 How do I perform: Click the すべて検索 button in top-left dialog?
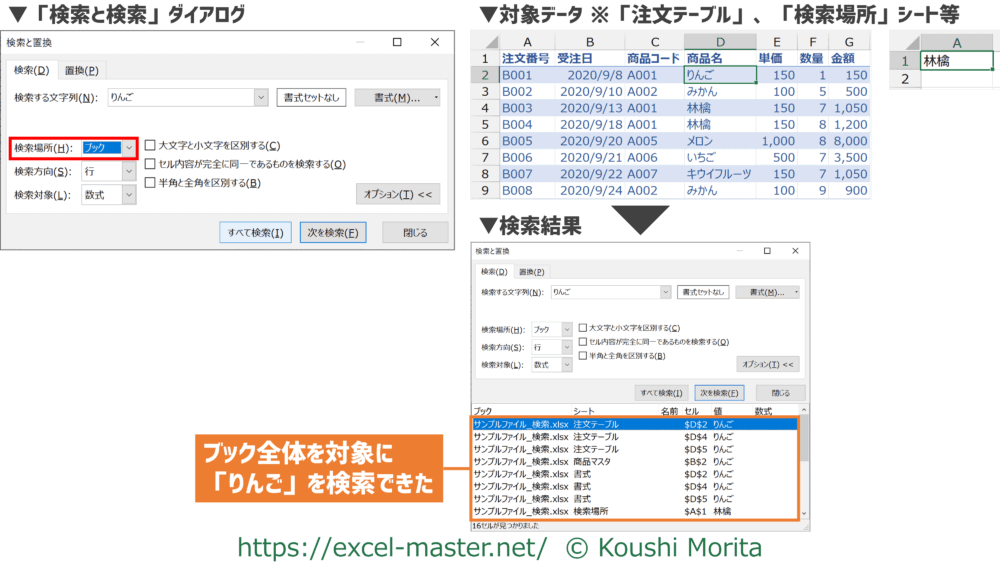(x=255, y=233)
